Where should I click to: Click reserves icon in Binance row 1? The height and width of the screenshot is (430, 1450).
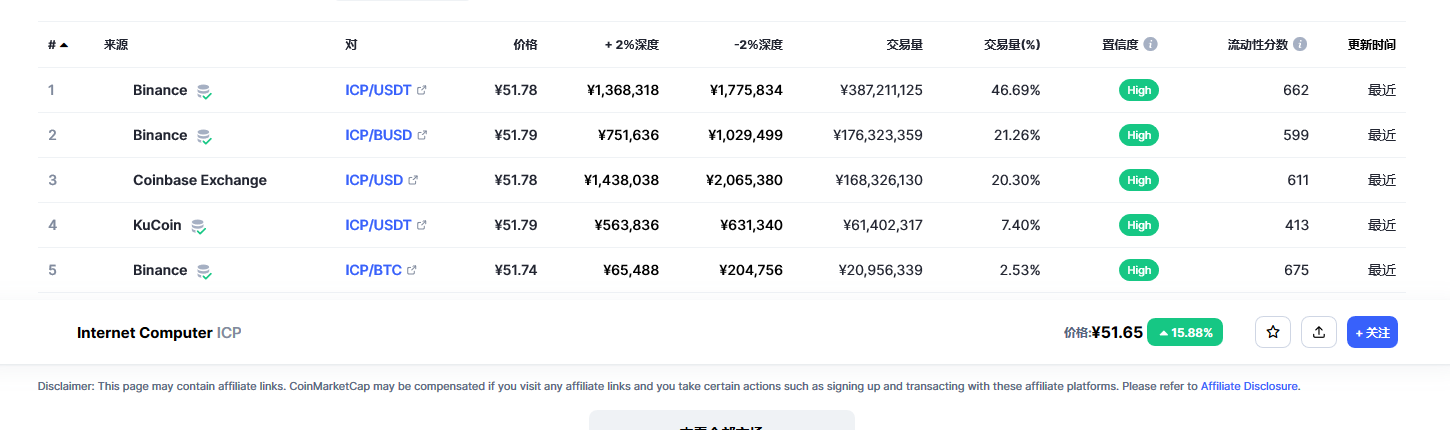(204, 91)
